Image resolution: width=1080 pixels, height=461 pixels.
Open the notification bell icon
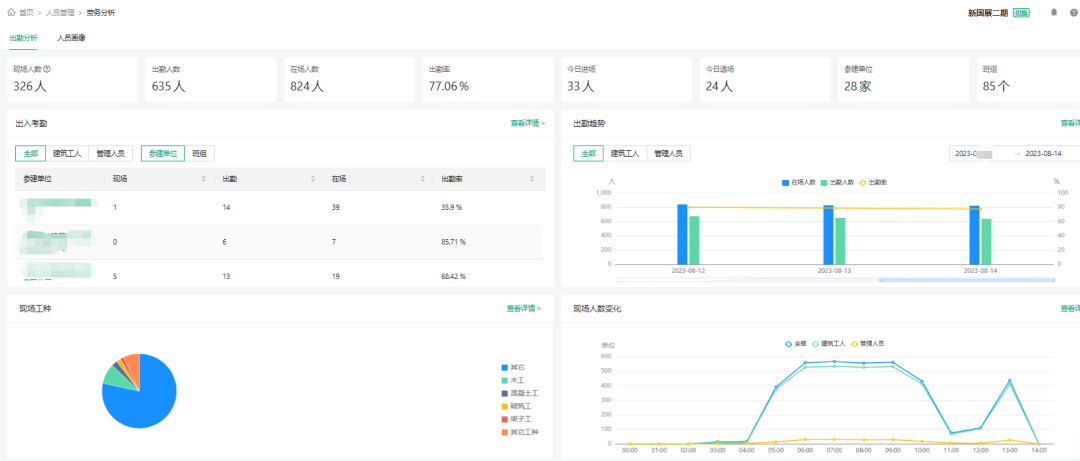(x=1054, y=12)
